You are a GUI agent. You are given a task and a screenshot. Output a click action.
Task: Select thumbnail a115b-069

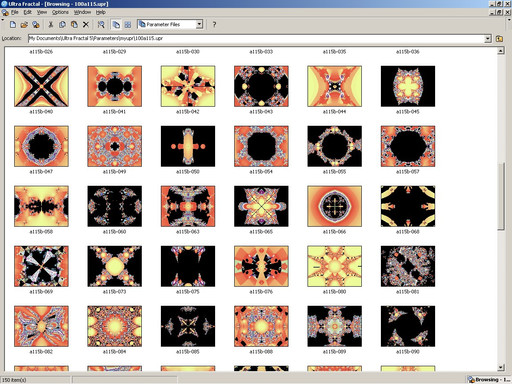click(41, 266)
